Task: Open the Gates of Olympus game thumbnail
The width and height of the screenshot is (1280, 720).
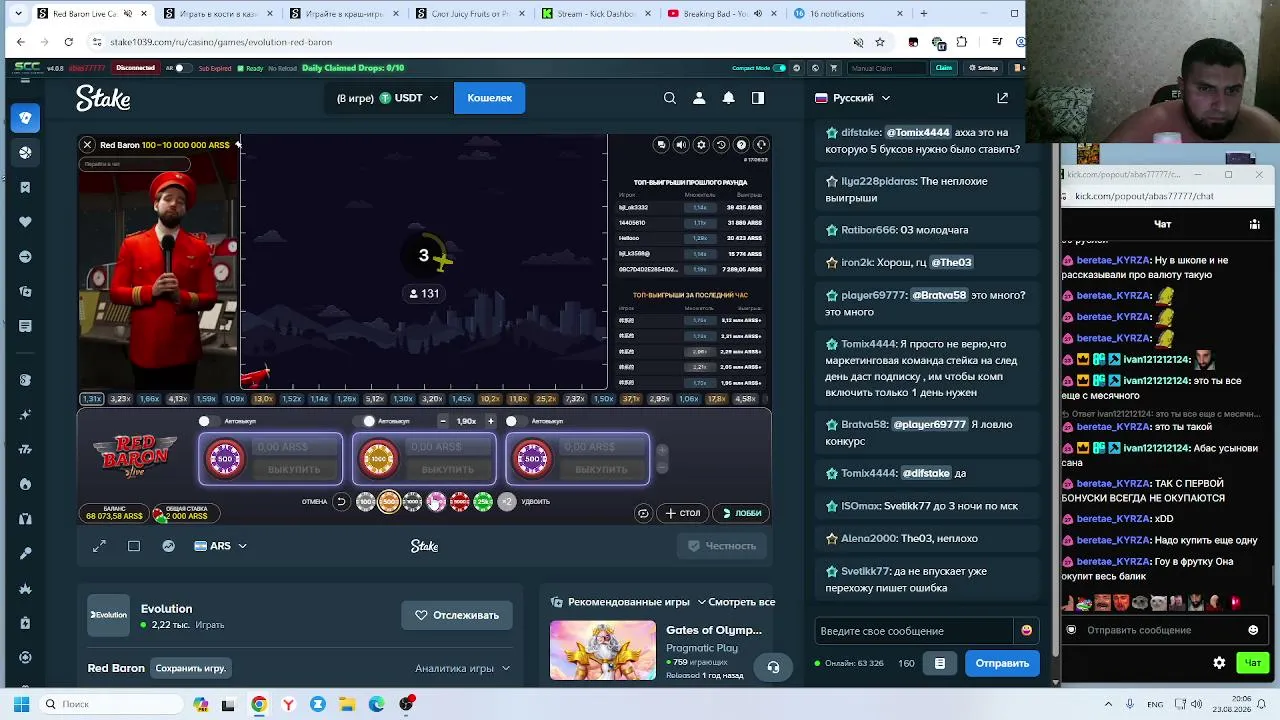Action: pos(603,650)
